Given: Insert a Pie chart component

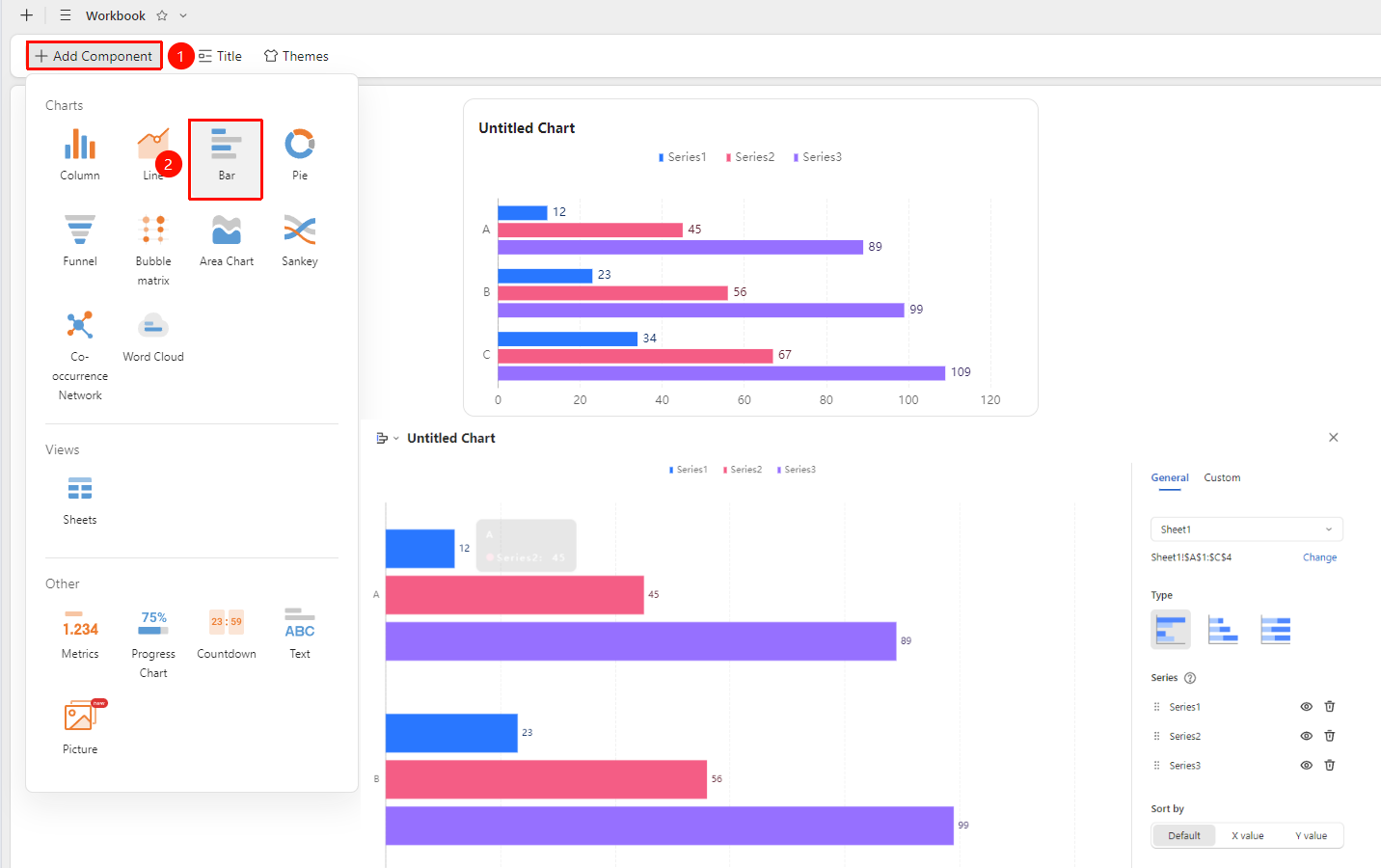Looking at the screenshot, I should tap(300, 154).
